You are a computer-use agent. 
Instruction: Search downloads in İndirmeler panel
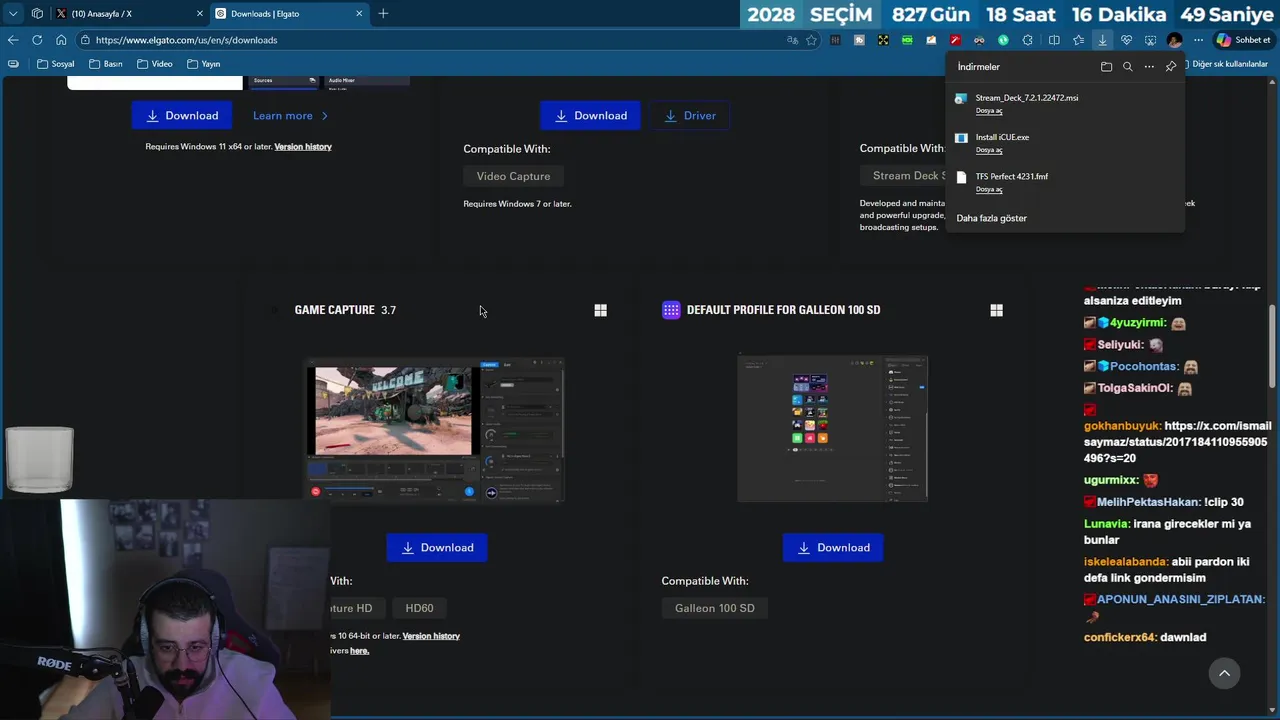coord(1127,67)
